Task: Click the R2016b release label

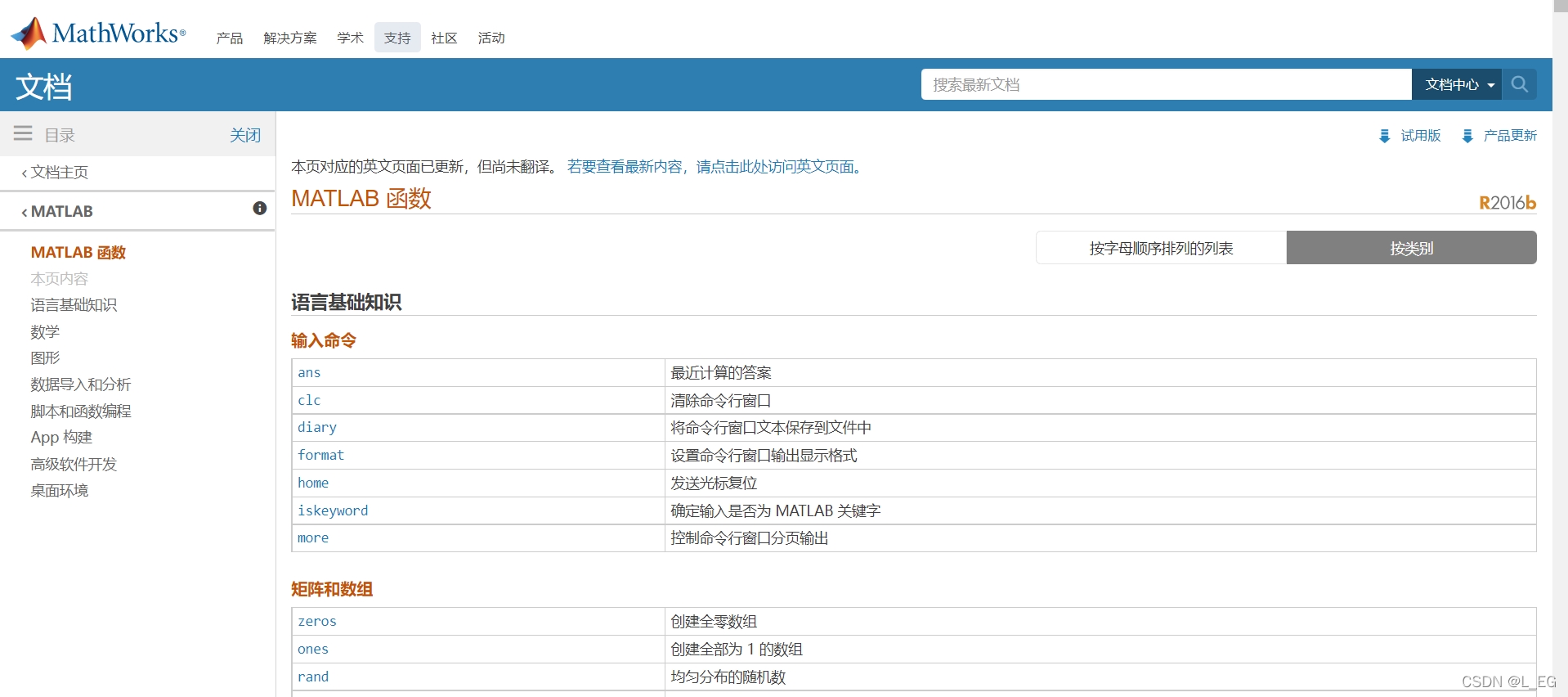Action: click(x=1508, y=202)
